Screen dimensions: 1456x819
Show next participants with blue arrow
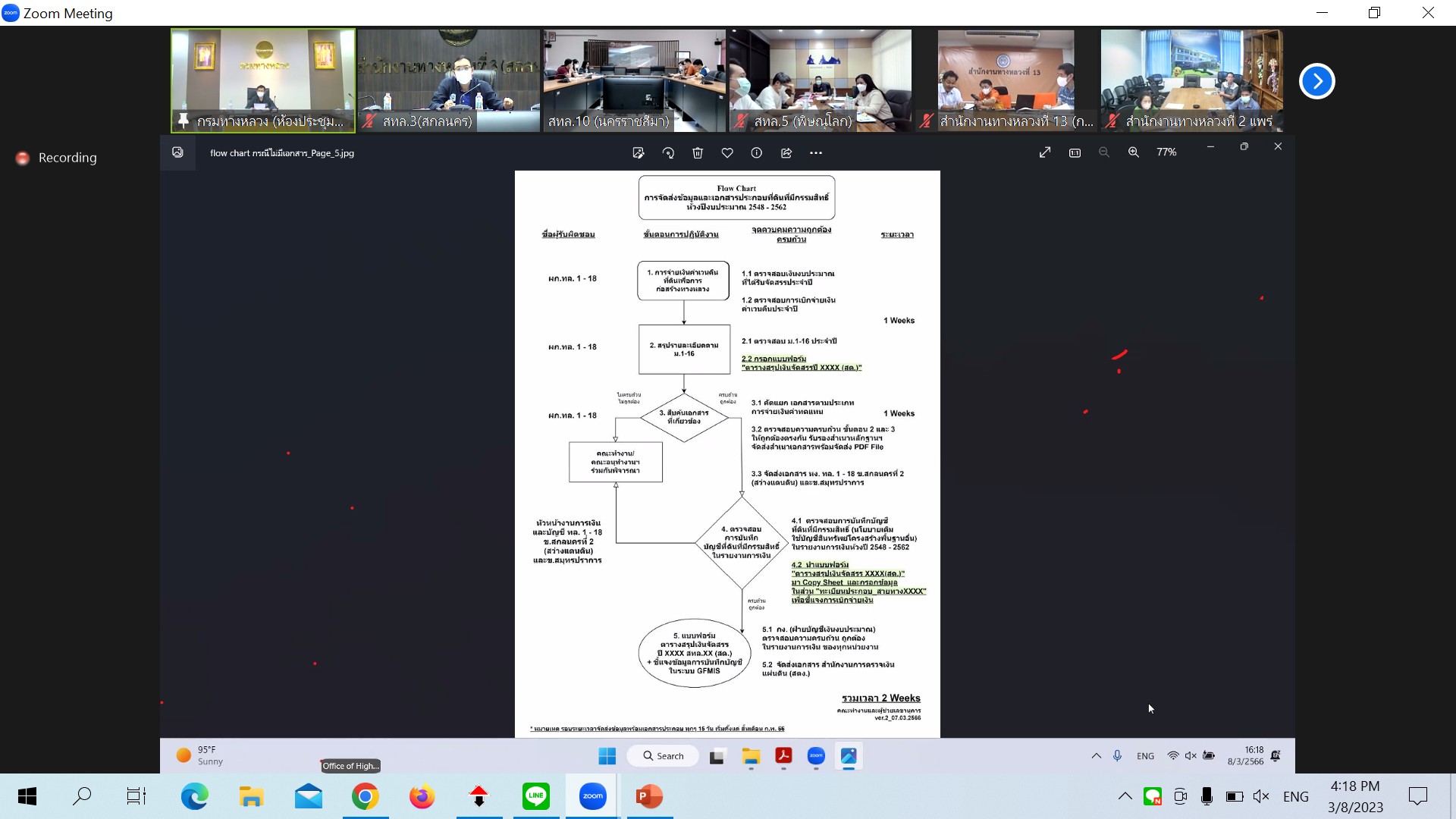[x=1317, y=81]
